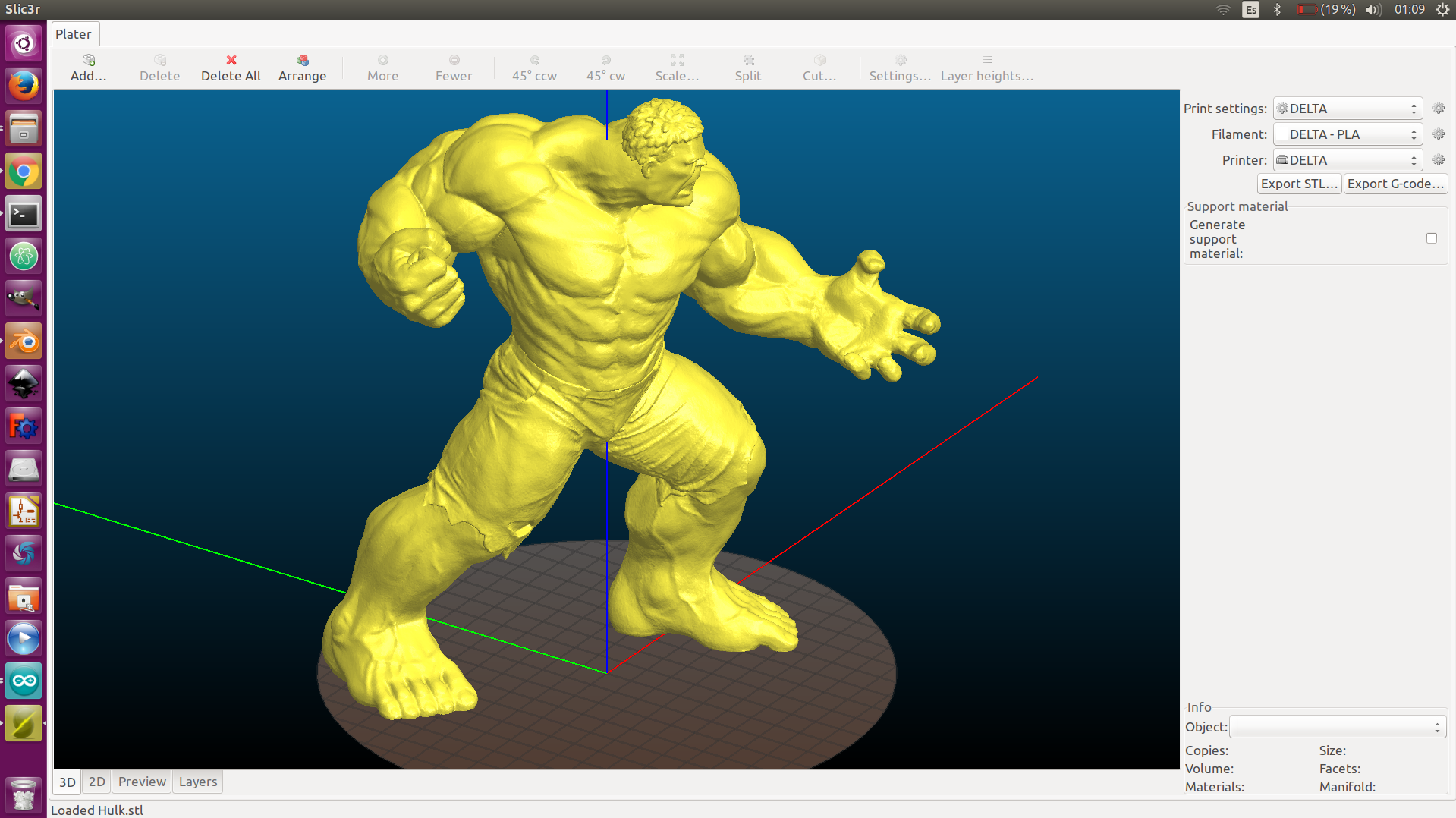
Task: Open Layer heights… editor
Action: pyautogui.click(x=987, y=68)
